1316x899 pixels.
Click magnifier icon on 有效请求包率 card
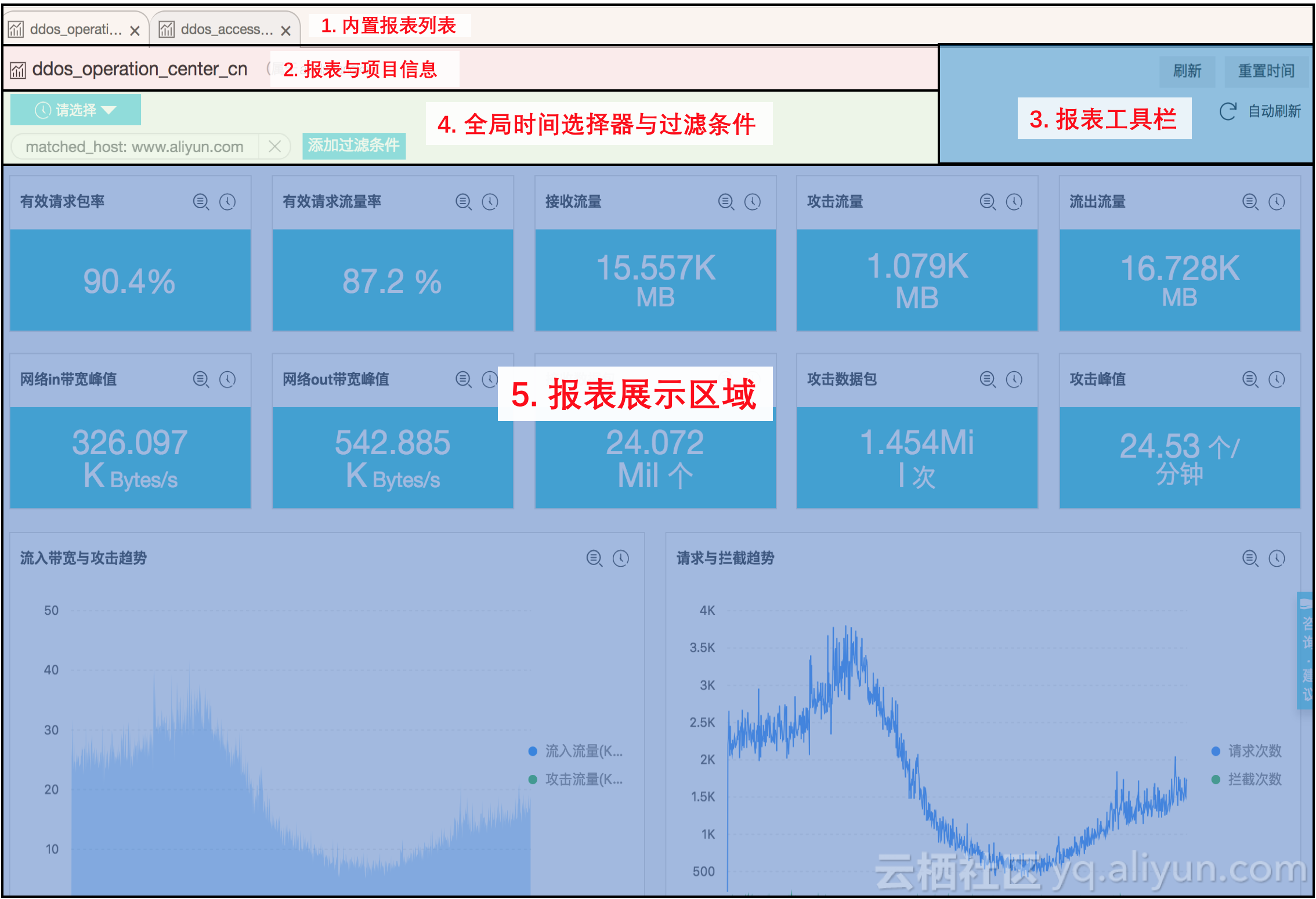[201, 202]
